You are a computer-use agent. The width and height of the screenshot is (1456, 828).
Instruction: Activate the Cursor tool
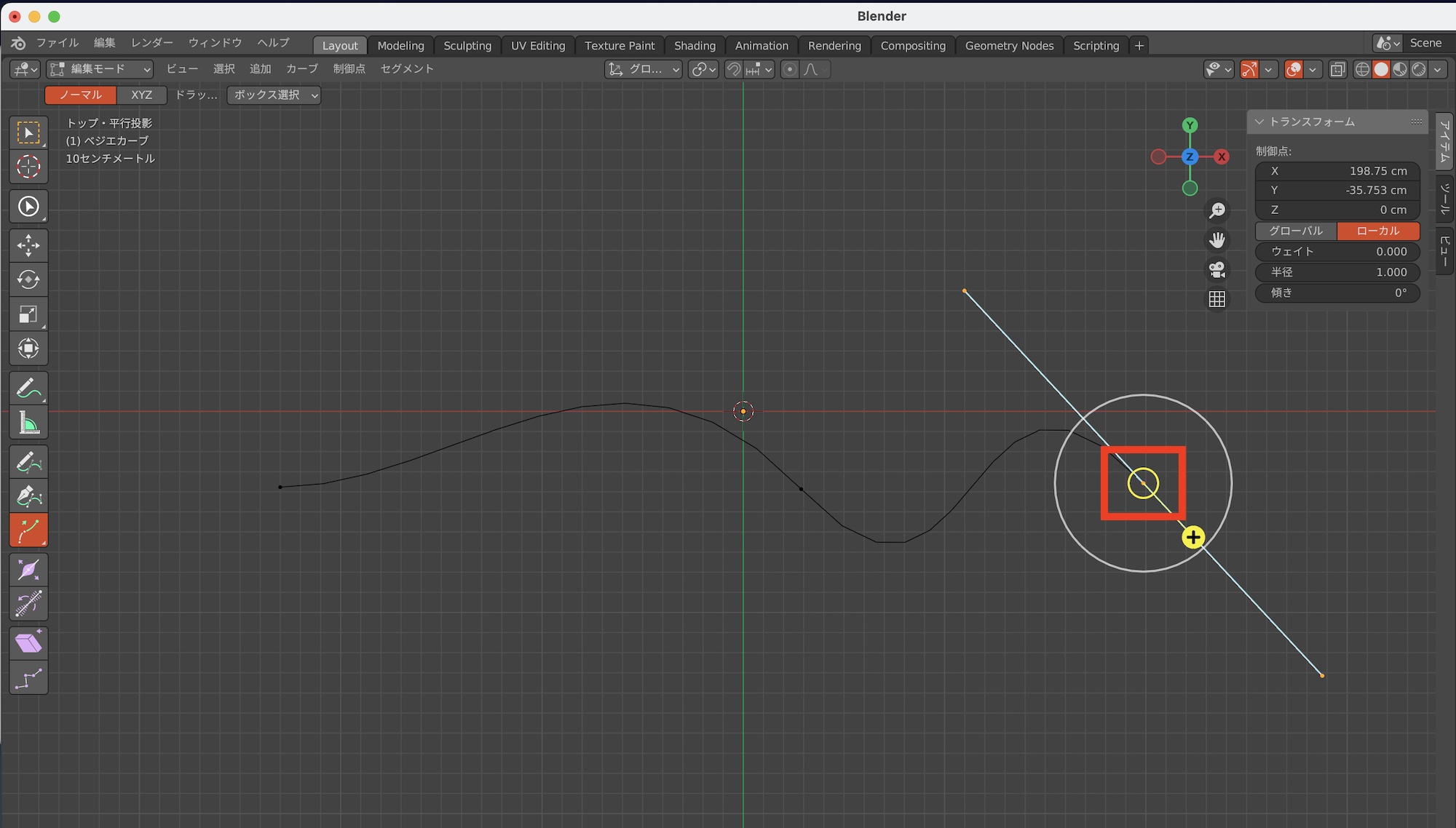pos(28,167)
